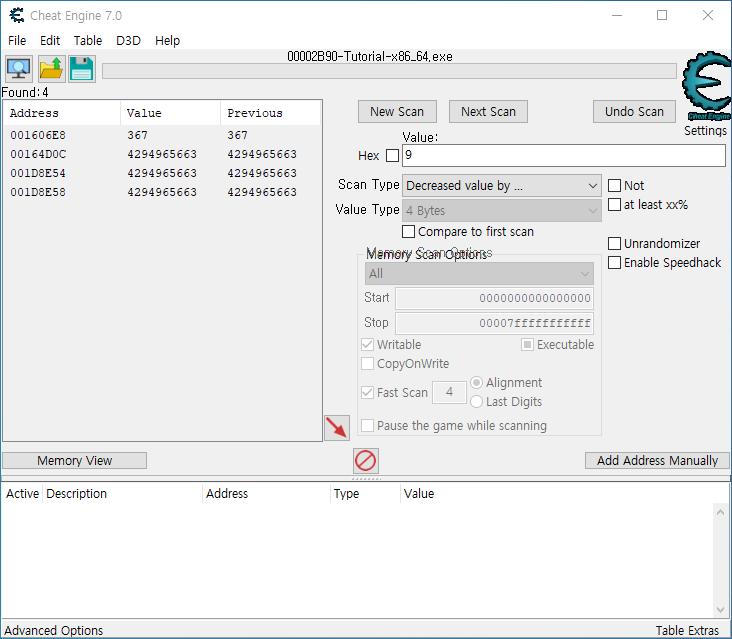Click the Next Scan button
Viewport: 732px width, 639px height.
click(488, 112)
